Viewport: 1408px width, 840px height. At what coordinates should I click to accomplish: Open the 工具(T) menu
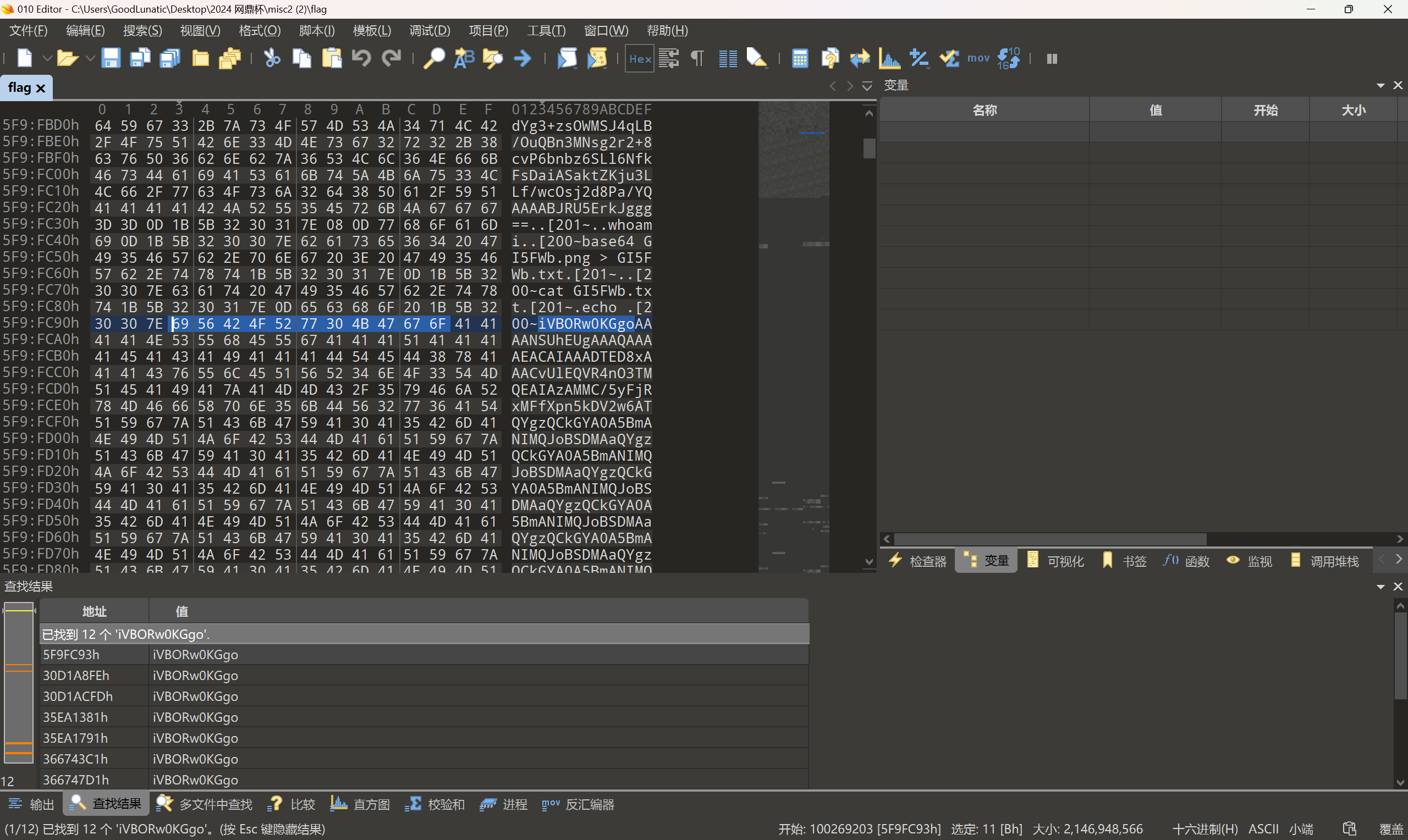(x=546, y=31)
